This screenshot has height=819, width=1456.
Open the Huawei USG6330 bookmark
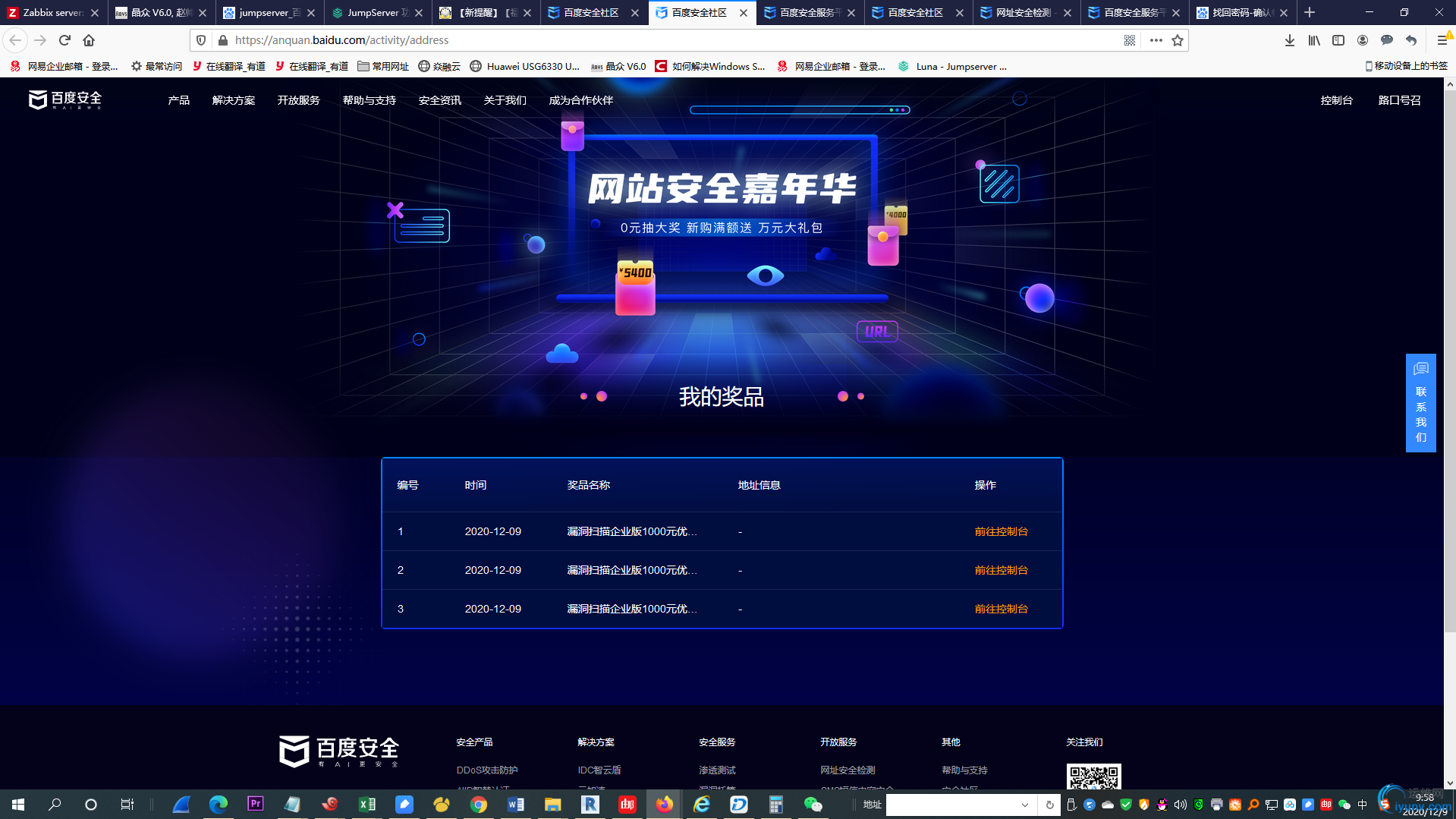[525, 66]
